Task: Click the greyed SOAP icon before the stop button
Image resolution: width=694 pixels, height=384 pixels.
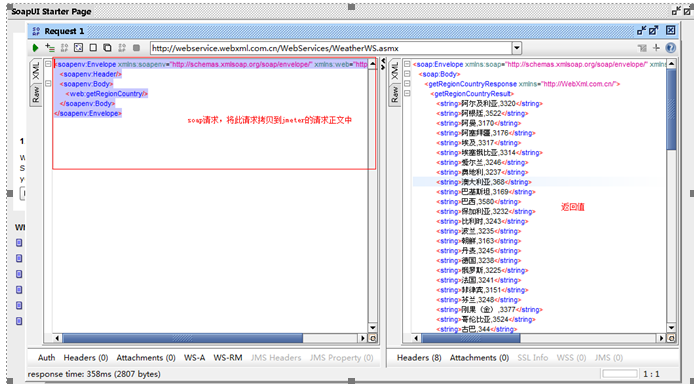Action: point(122,48)
